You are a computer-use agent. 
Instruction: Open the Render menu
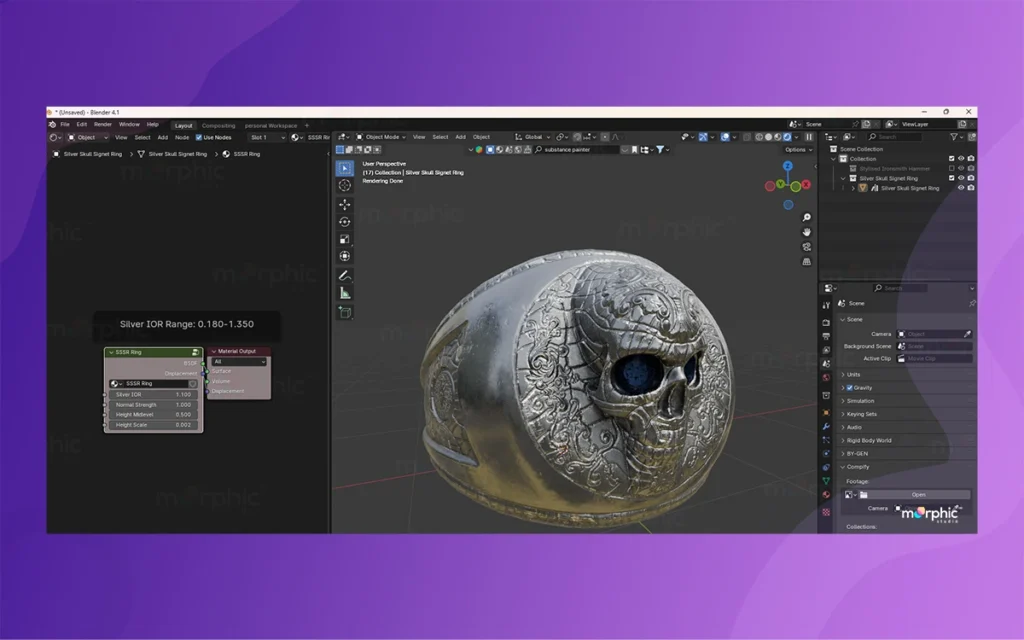tap(103, 124)
